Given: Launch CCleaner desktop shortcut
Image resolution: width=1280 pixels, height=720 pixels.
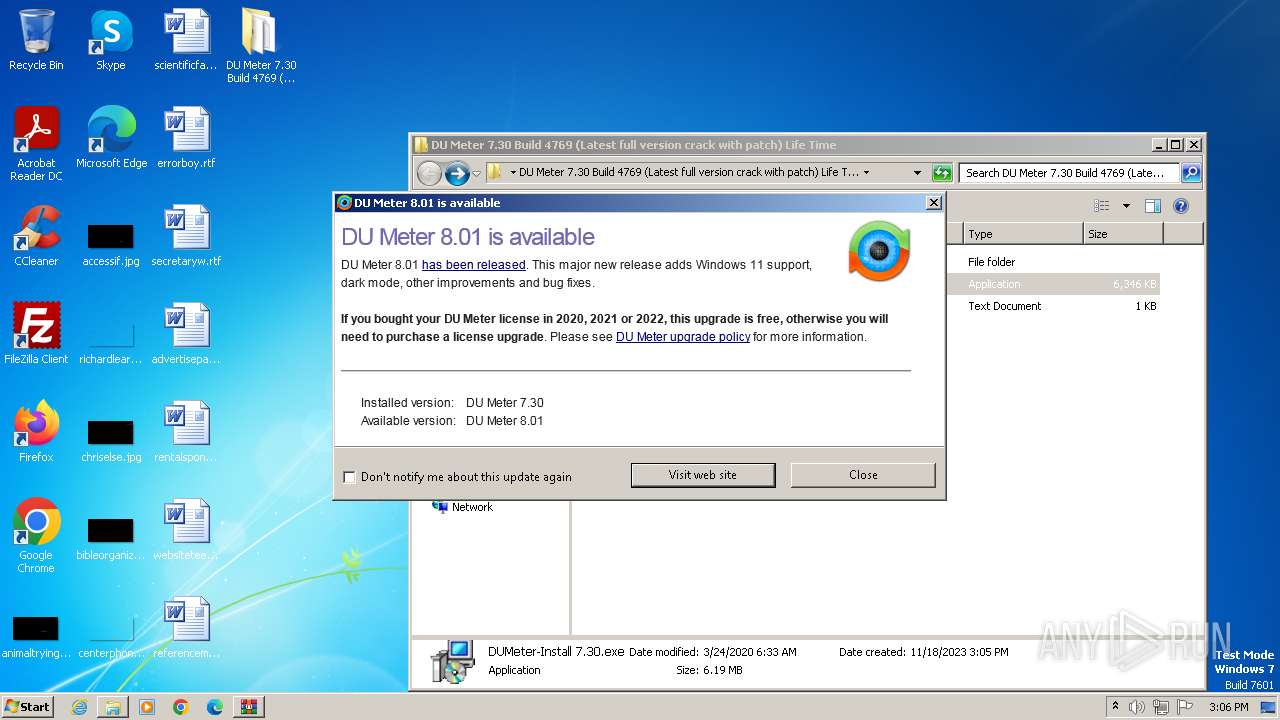Looking at the screenshot, I should 36,236.
